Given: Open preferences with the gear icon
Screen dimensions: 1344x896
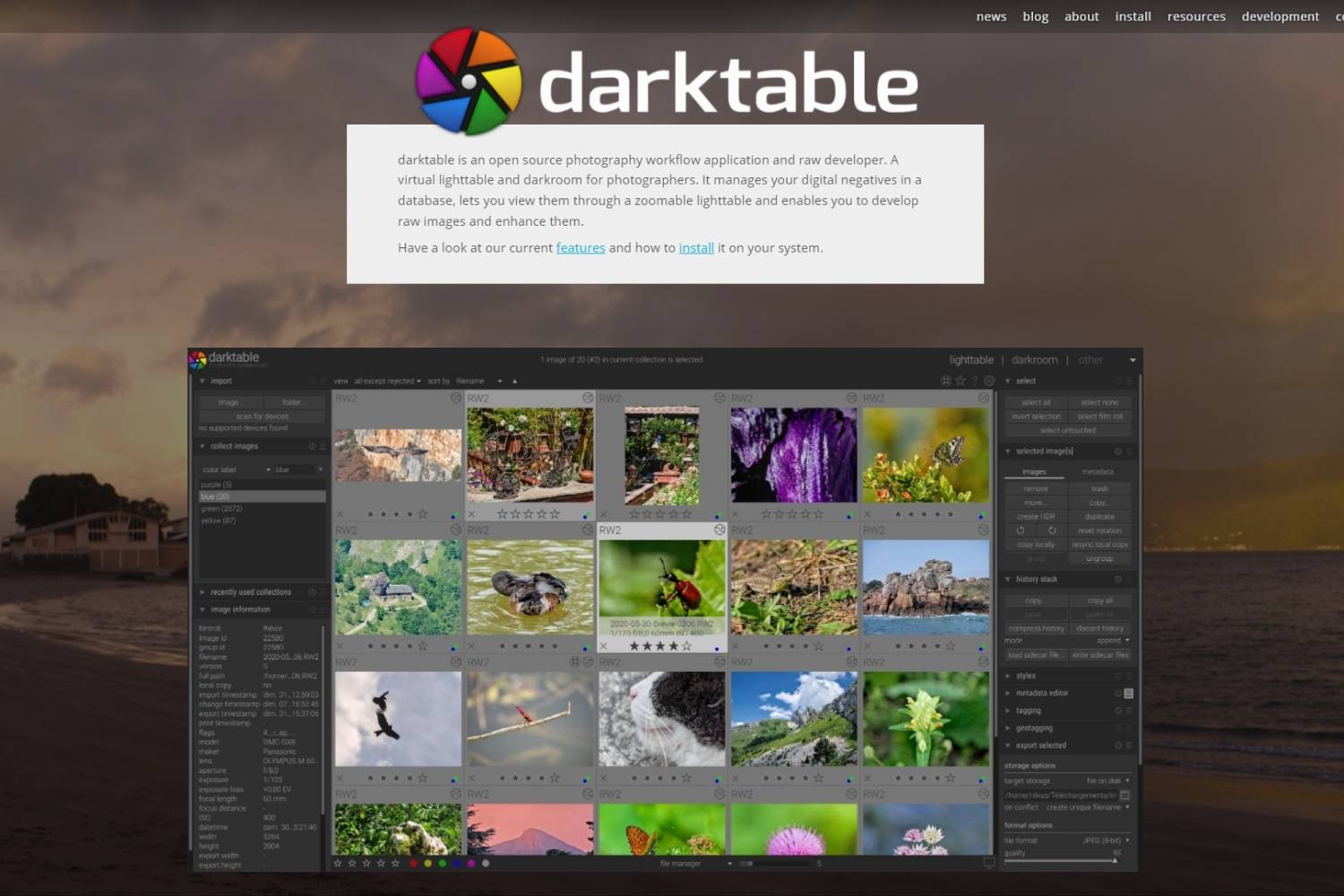Looking at the screenshot, I should click(x=989, y=381).
